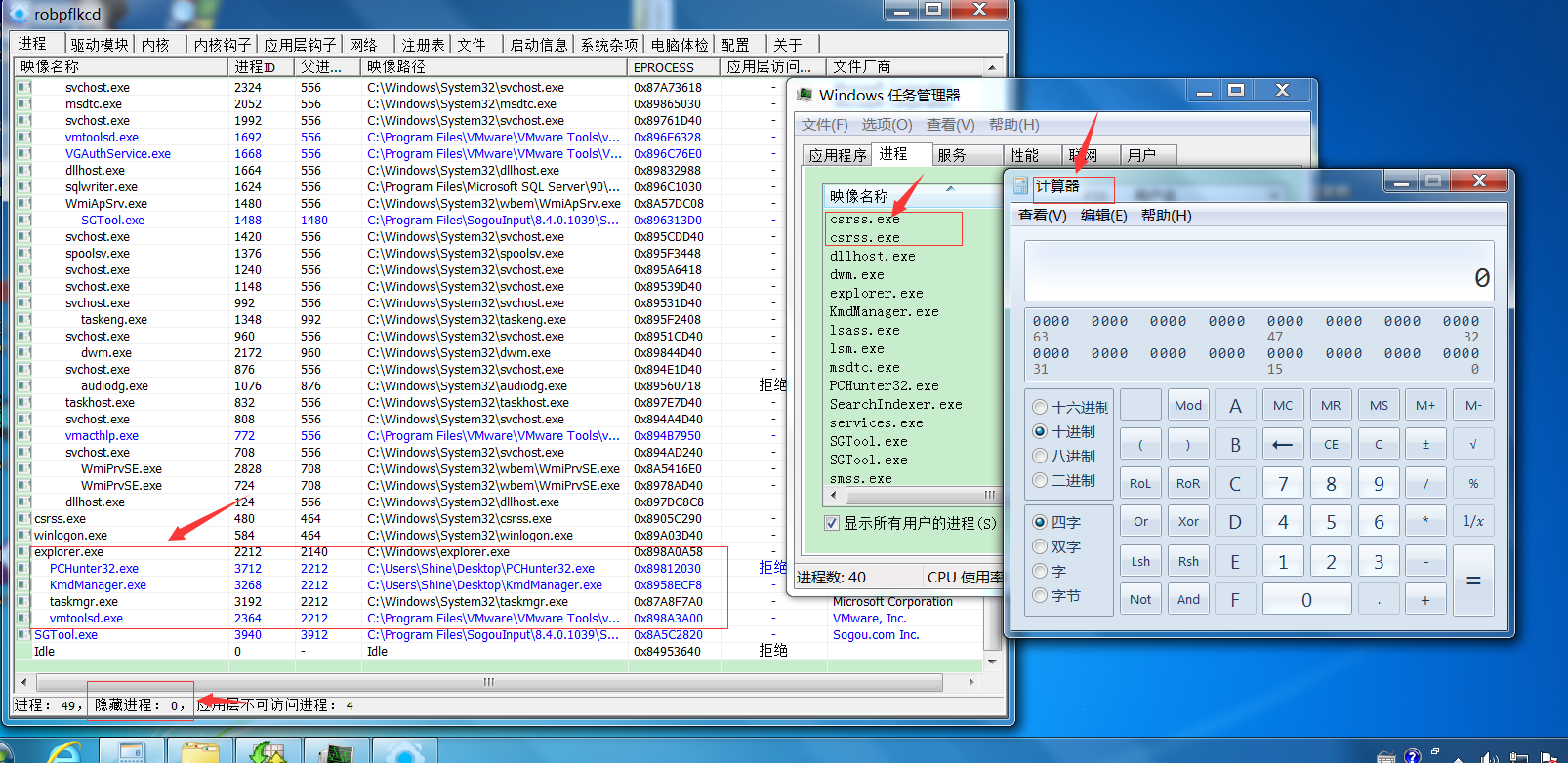1568x763 pixels.
Task: Open the Windows Explorer folder taskbar icon
Action: tap(200, 752)
